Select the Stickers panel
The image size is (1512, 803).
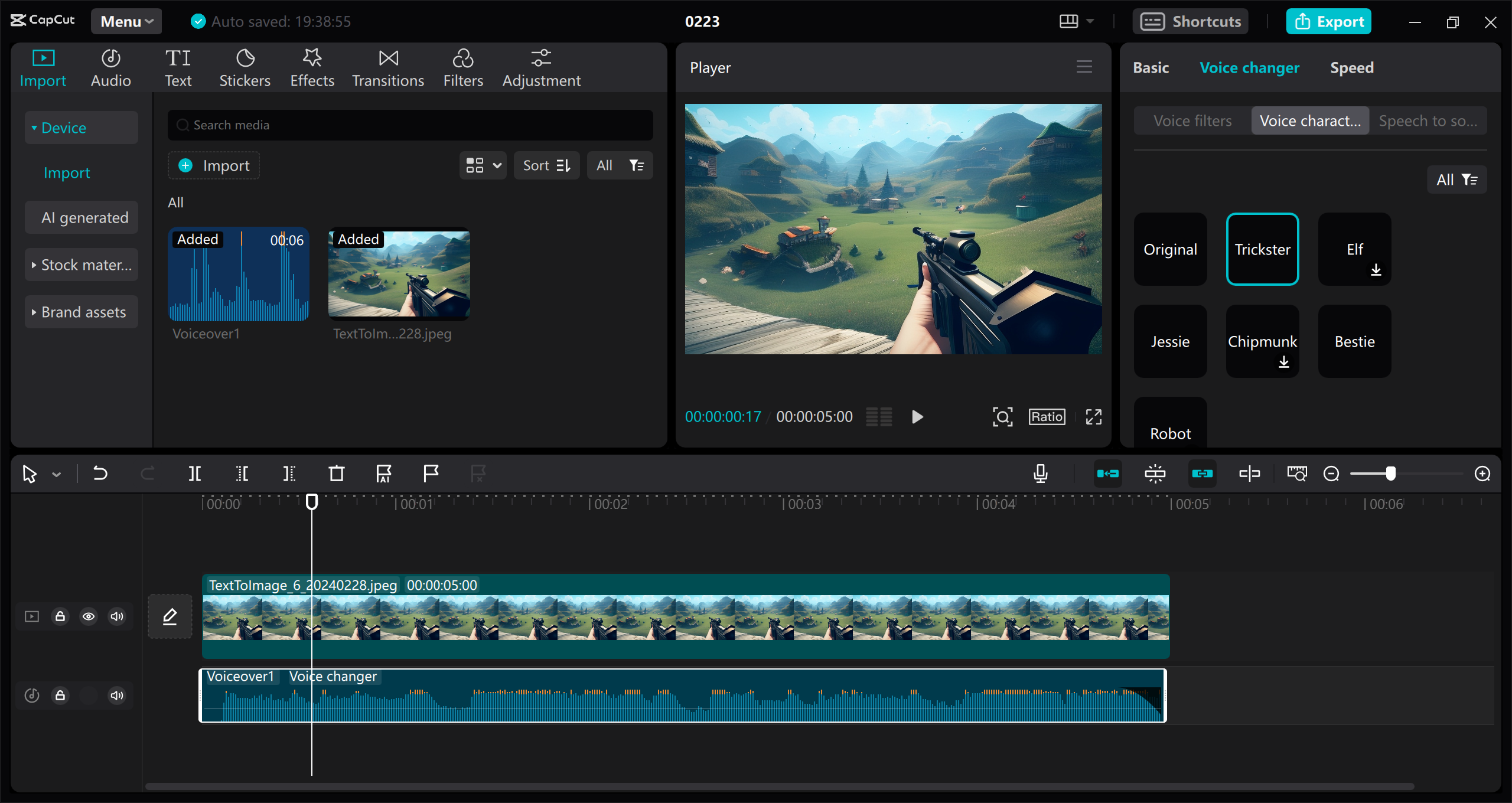point(245,67)
